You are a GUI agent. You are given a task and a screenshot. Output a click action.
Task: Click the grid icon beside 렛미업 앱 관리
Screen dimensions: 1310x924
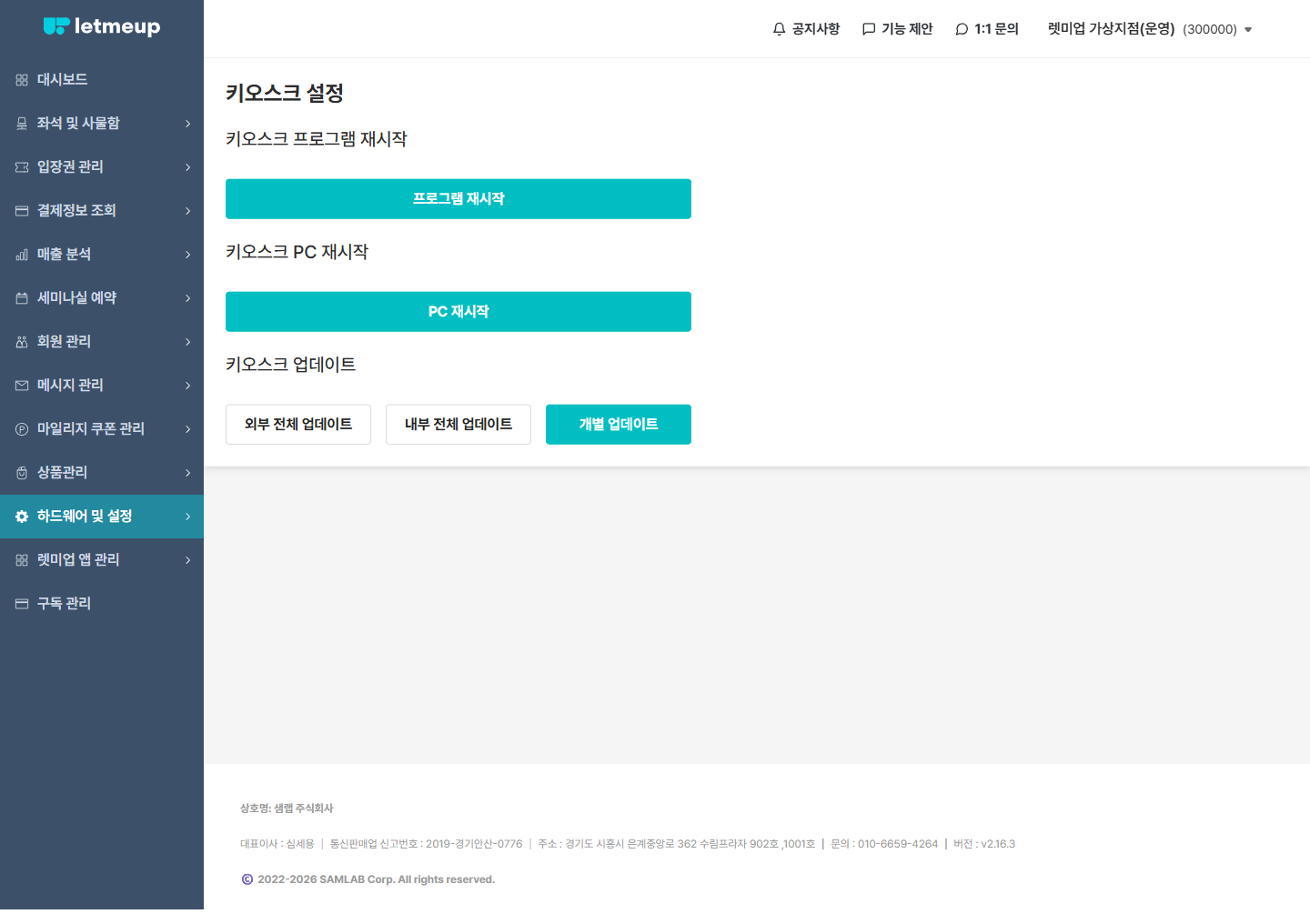click(x=22, y=560)
